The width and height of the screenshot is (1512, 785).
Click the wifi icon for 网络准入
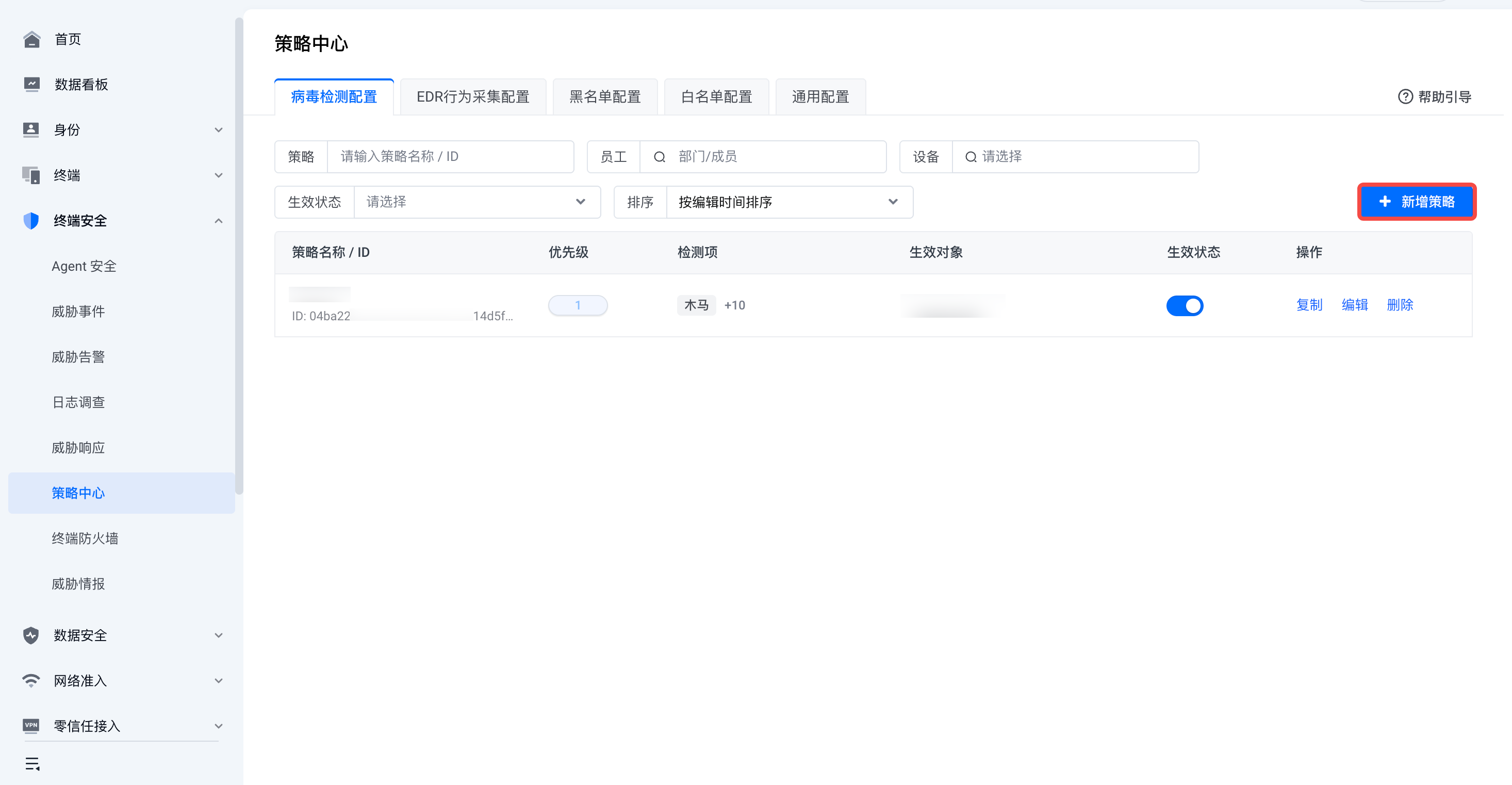pos(31,680)
